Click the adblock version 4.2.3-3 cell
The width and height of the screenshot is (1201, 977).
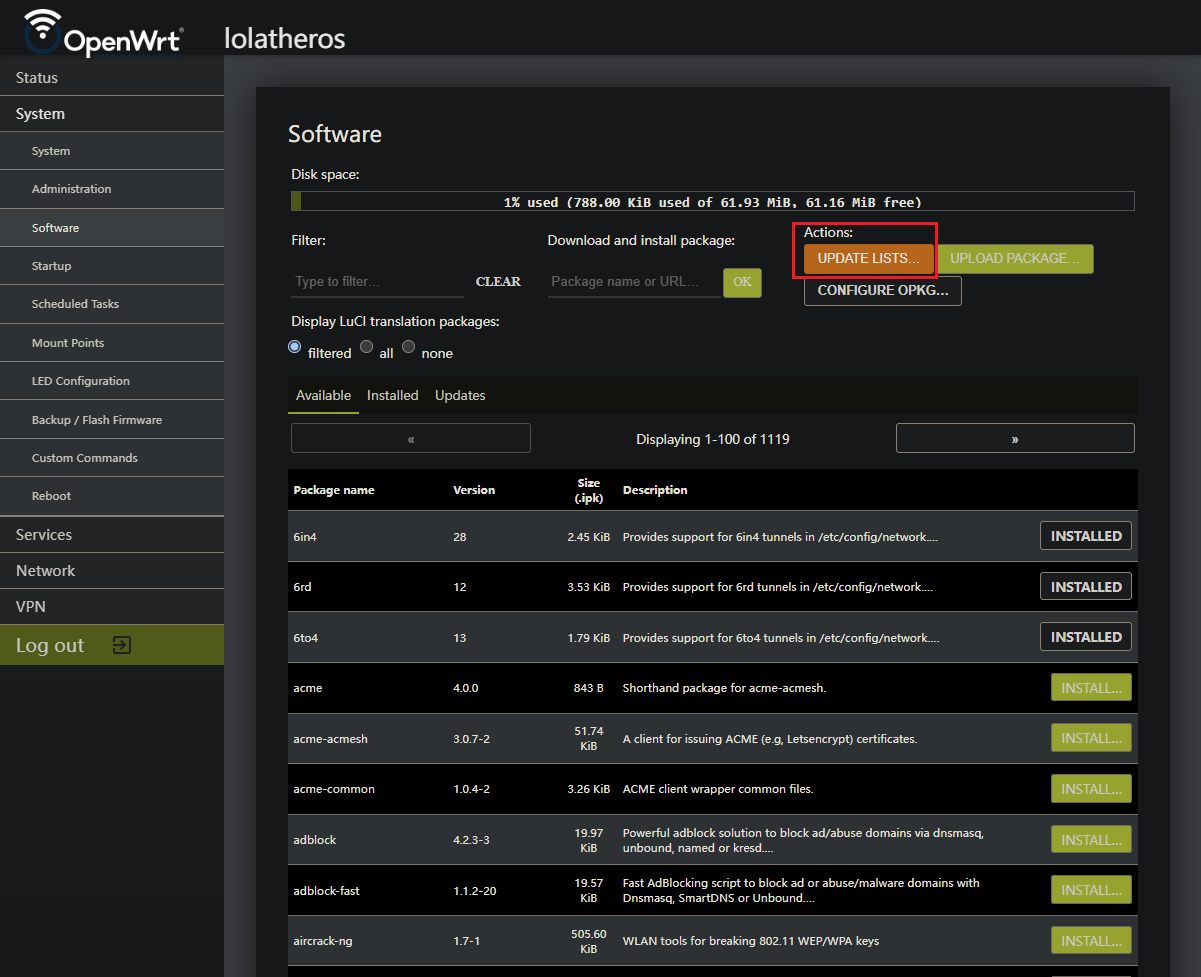coord(471,840)
